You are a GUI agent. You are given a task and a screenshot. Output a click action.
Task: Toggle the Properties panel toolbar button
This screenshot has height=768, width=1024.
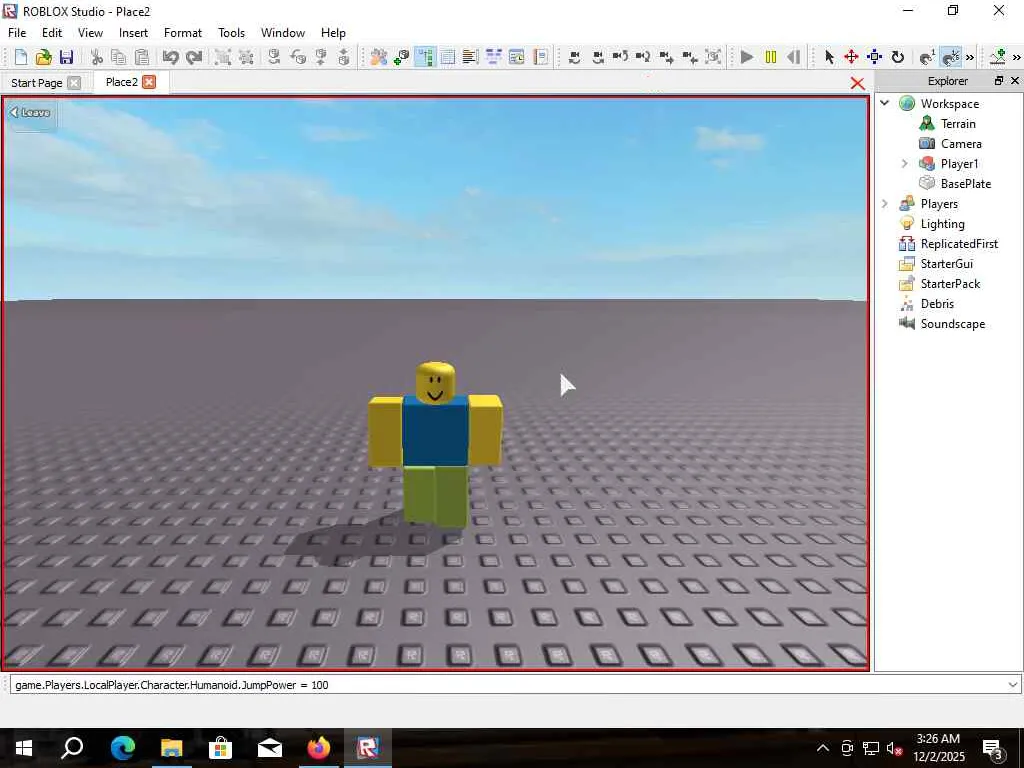point(447,57)
